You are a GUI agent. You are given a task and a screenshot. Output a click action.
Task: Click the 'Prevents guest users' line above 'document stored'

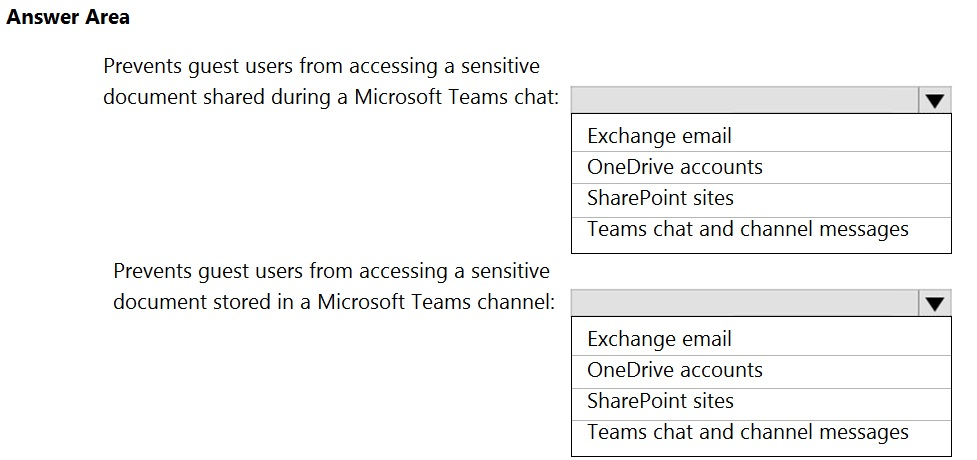[331, 271]
